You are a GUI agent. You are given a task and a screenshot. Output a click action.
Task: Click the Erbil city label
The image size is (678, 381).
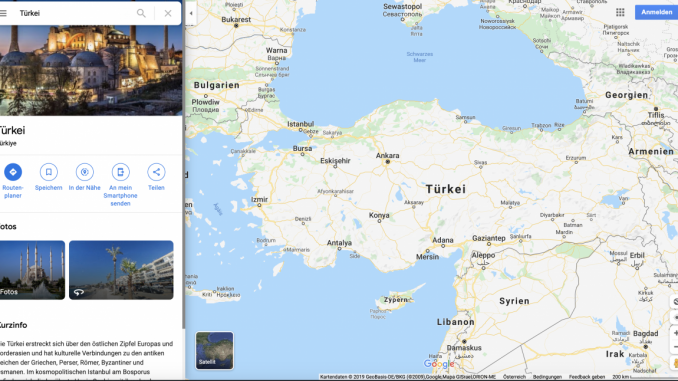tap(637, 255)
